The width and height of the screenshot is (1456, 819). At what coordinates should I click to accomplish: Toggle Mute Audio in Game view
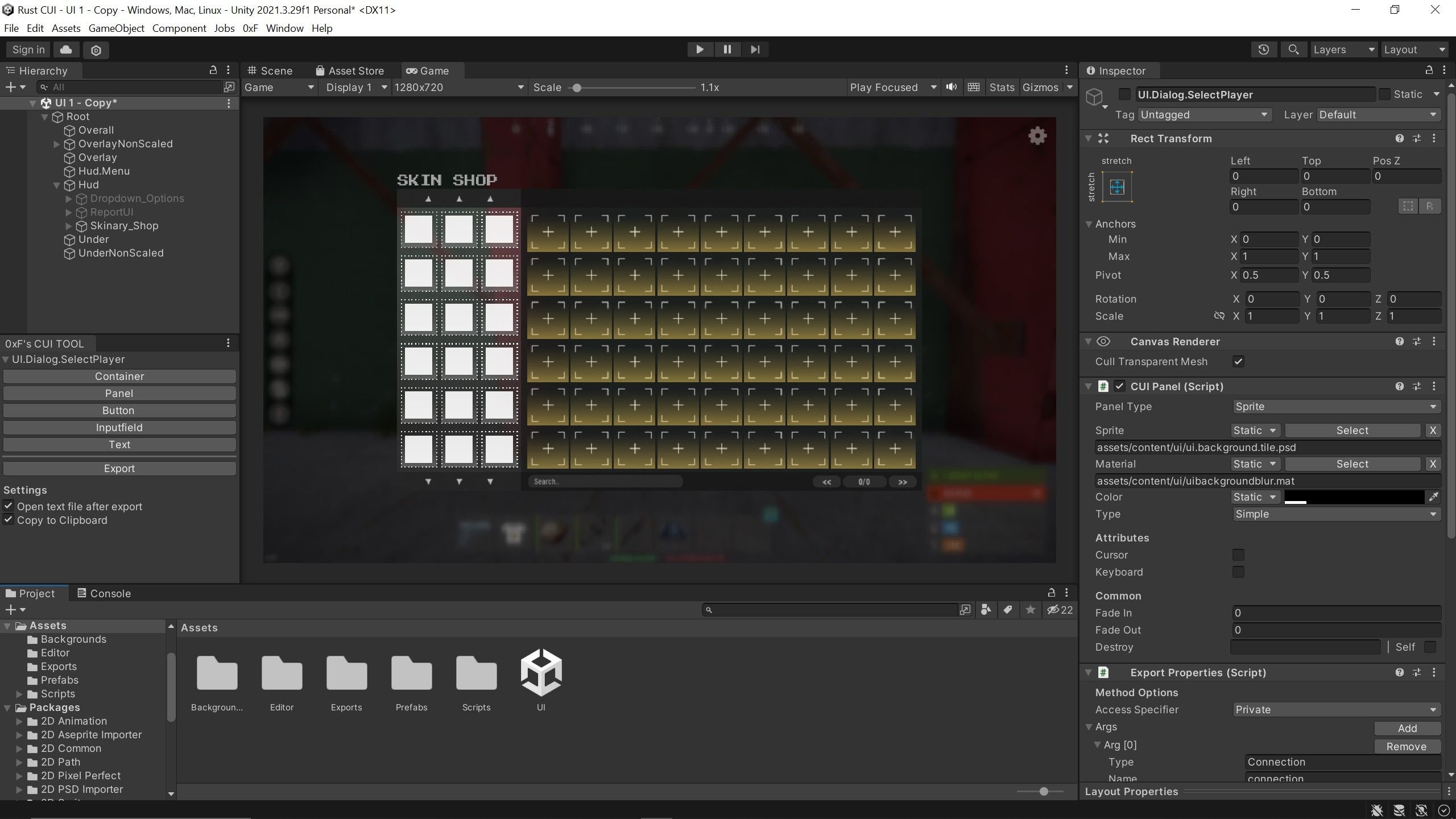[x=951, y=87]
